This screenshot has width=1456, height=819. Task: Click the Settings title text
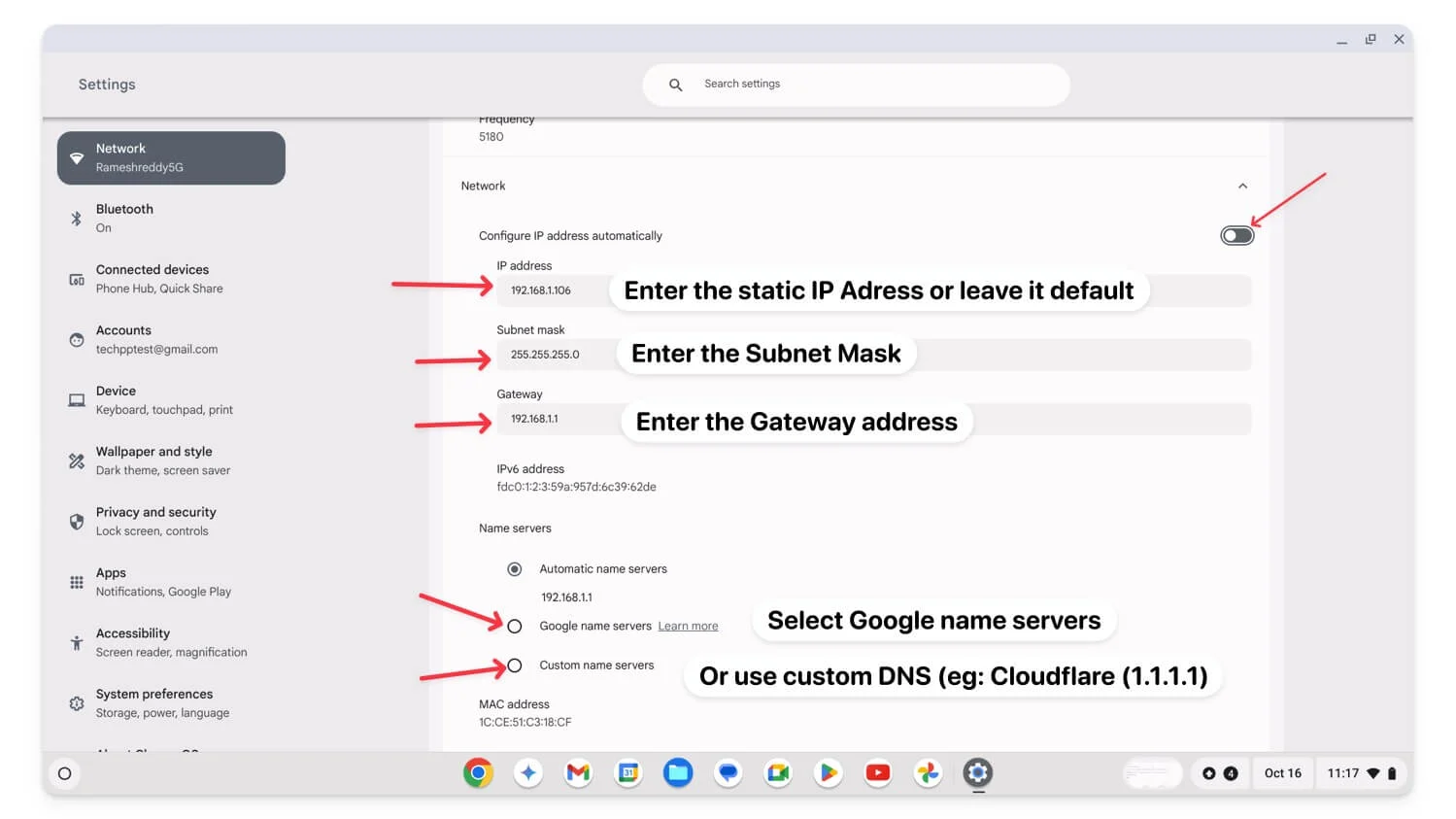click(x=107, y=85)
